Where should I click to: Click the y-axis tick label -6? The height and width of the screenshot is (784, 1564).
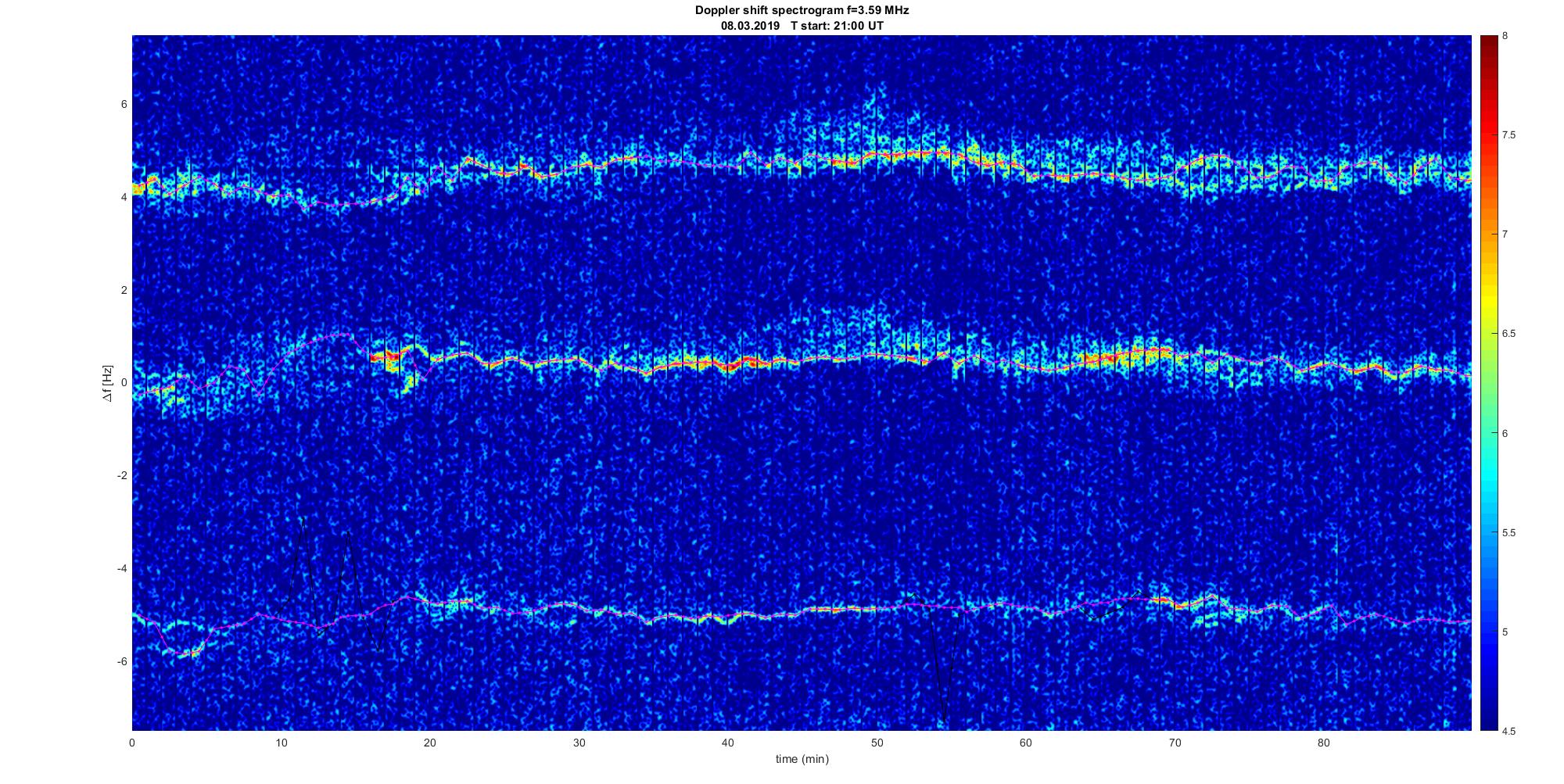click(121, 661)
